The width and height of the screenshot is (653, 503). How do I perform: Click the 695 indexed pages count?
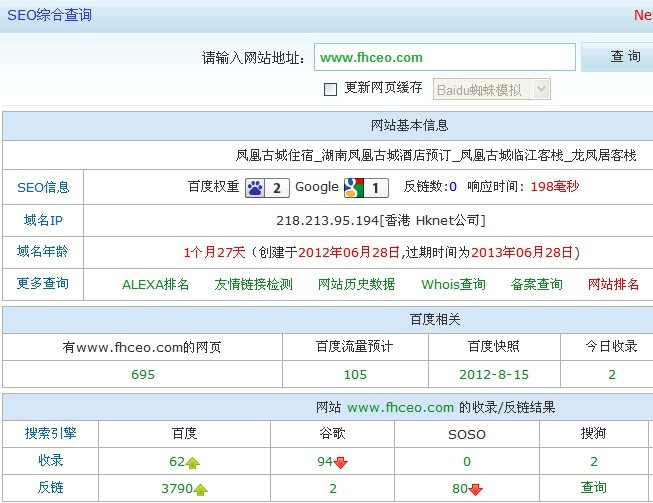tap(143, 374)
